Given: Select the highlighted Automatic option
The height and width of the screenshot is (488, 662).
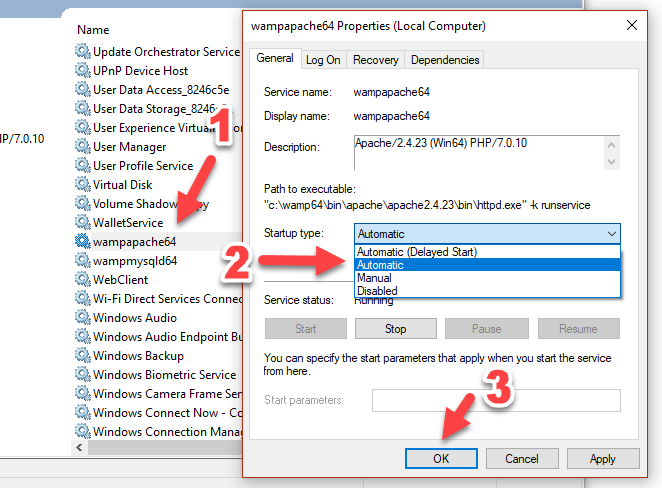Looking at the screenshot, I should point(487,265).
